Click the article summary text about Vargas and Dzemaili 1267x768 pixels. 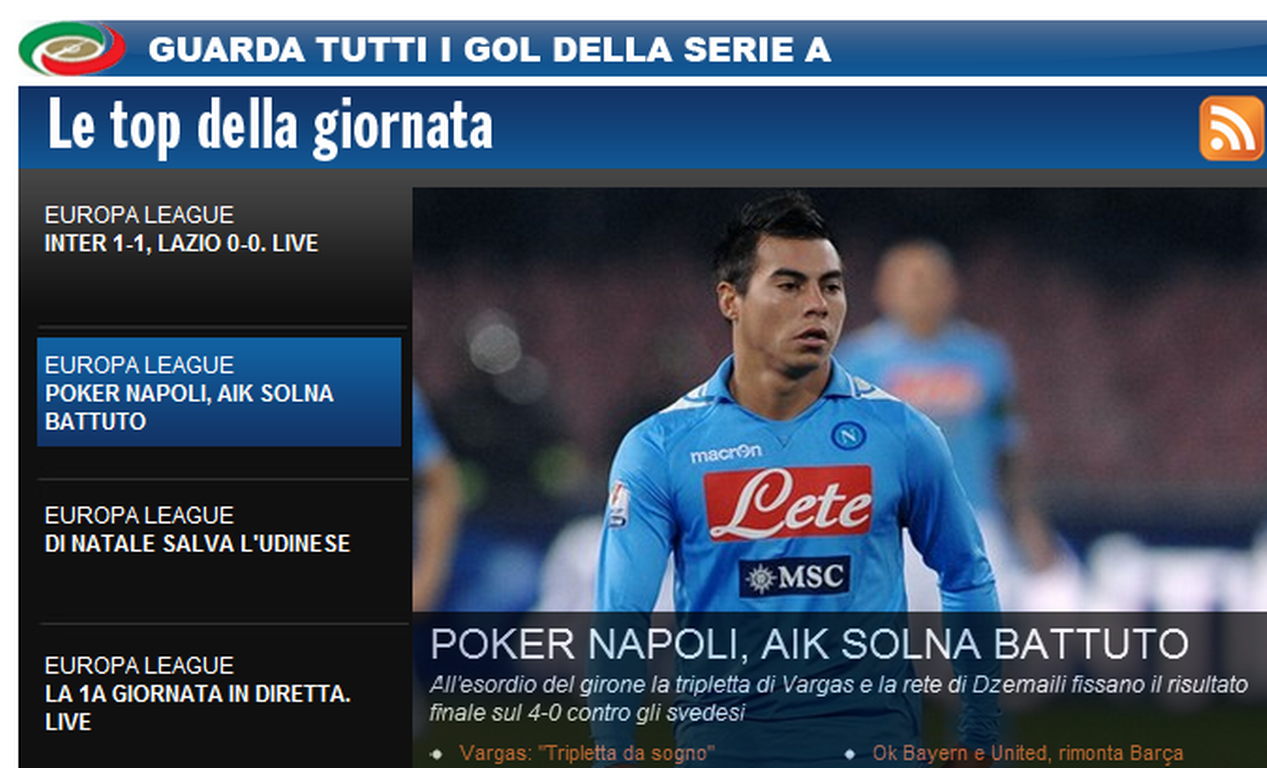839,699
